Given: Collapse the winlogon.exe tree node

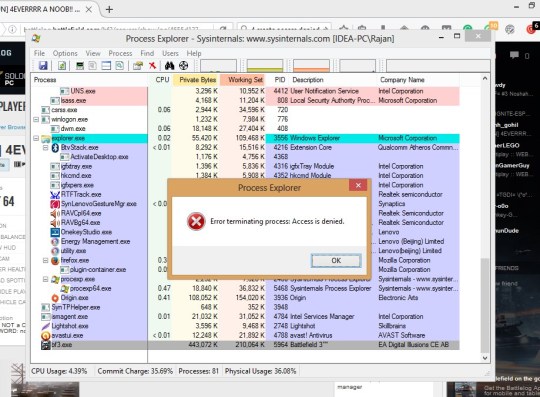Looking at the screenshot, I should [x=36, y=119].
